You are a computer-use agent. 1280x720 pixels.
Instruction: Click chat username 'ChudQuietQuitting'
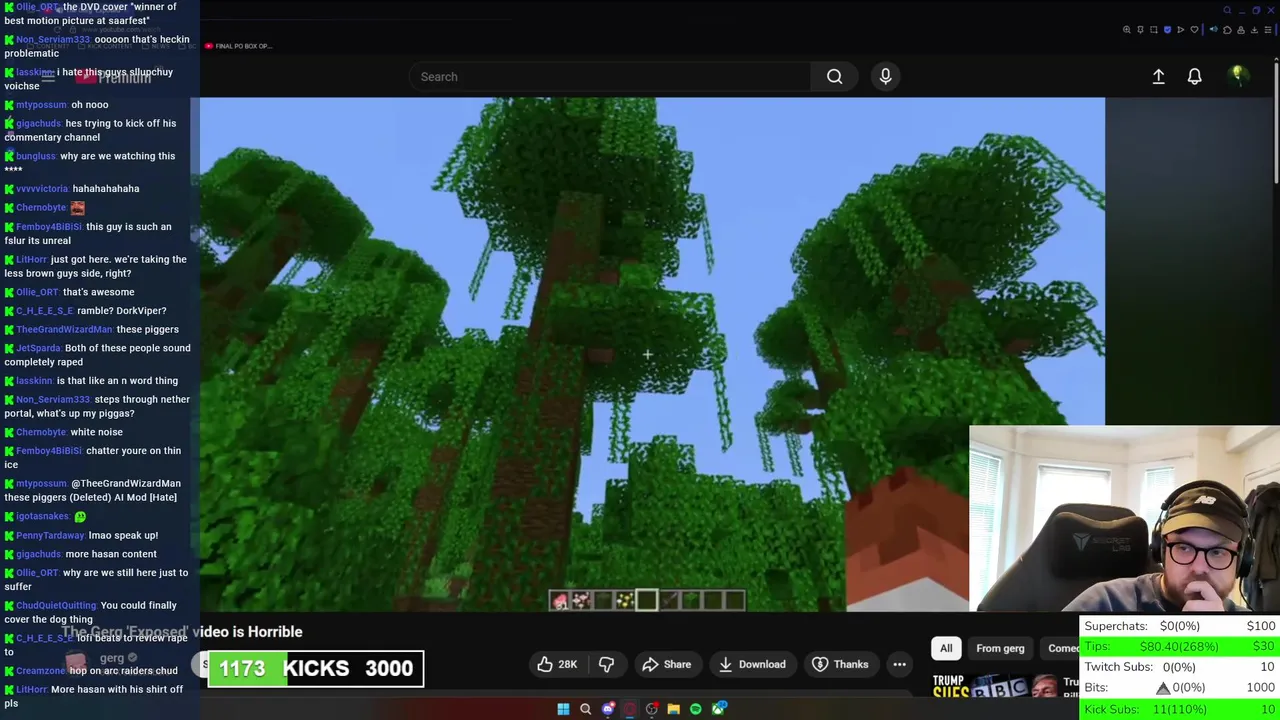pos(56,606)
